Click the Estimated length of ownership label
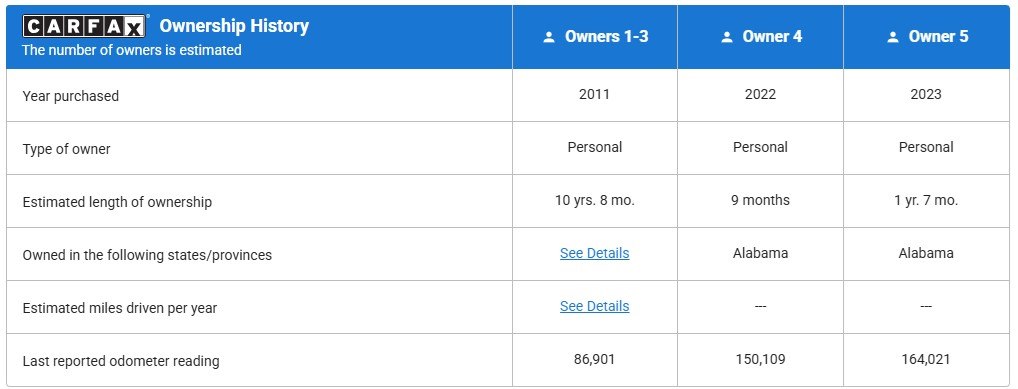 pos(117,202)
